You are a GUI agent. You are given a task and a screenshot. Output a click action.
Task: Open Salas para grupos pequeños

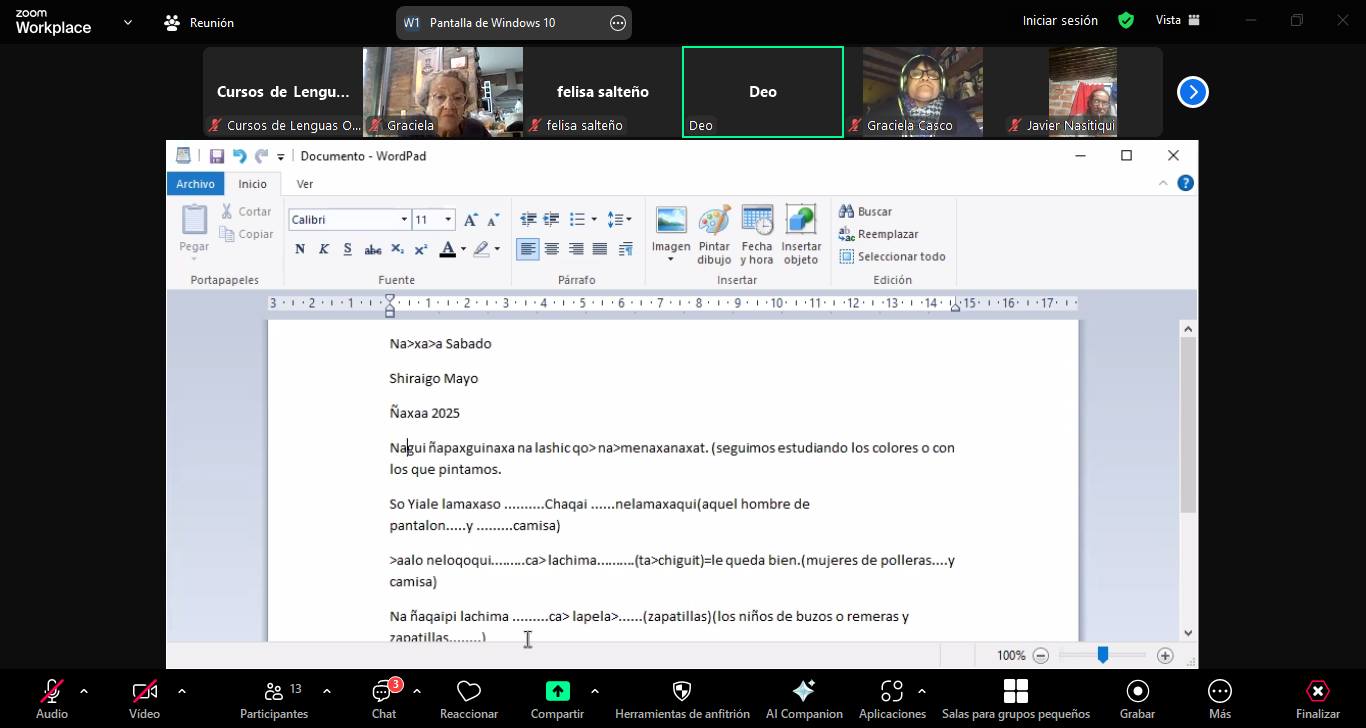pos(1015,692)
